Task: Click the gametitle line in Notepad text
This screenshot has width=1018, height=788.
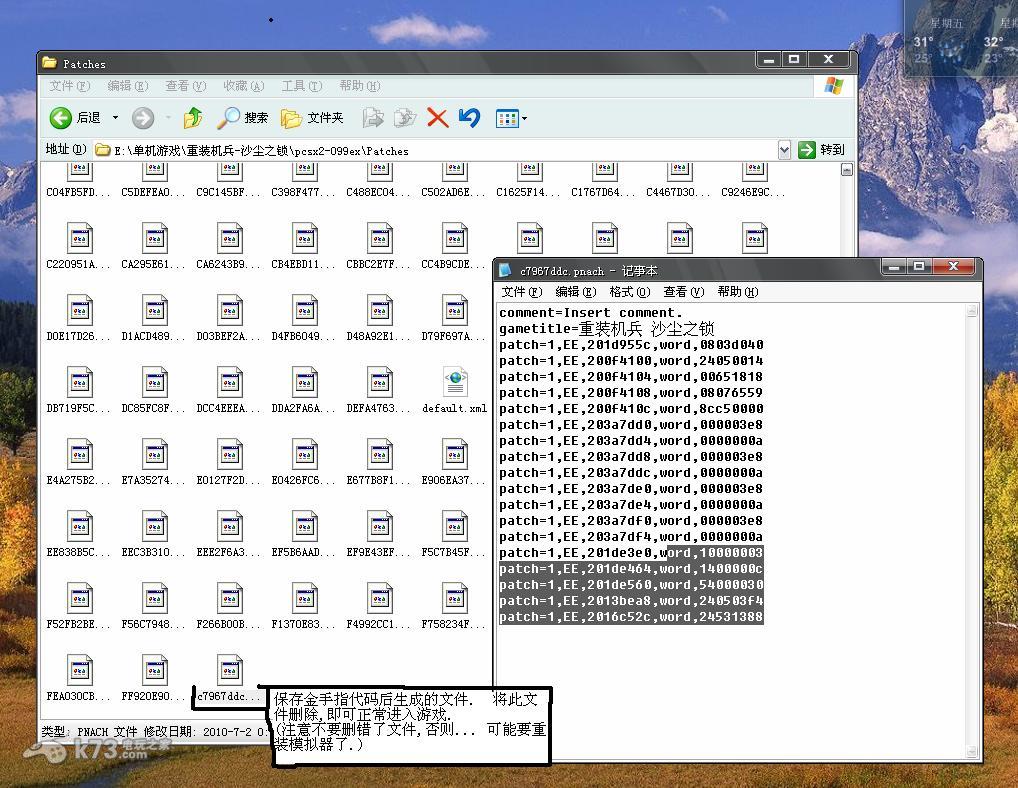Action: [x=606, y=329]
